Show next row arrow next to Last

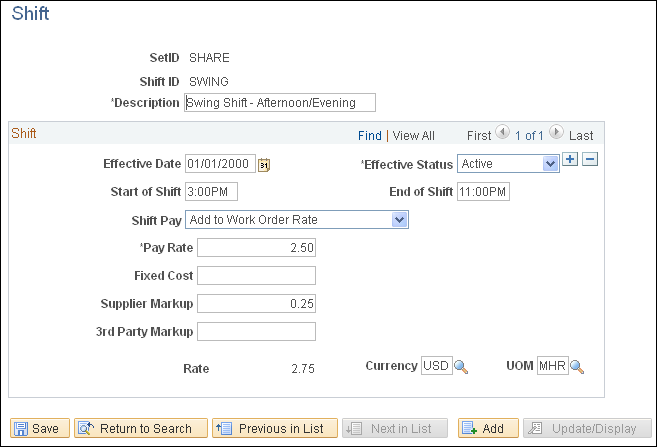556,132
